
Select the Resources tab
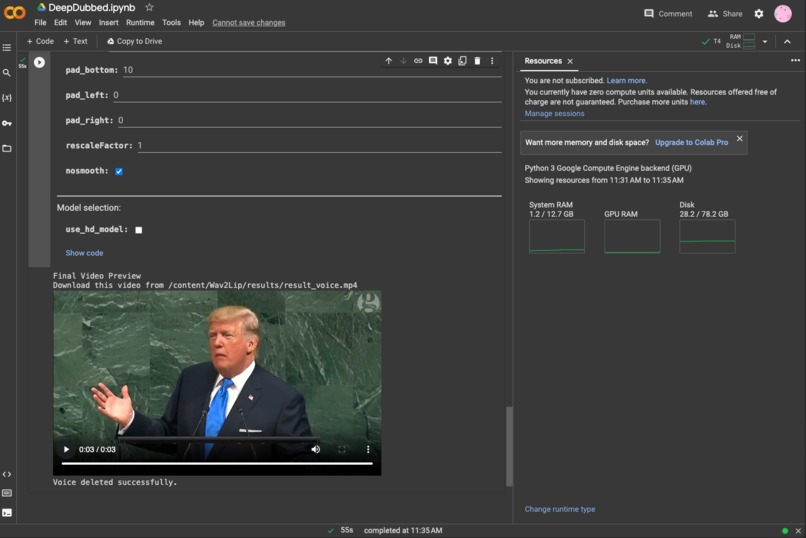pos(543,61)
